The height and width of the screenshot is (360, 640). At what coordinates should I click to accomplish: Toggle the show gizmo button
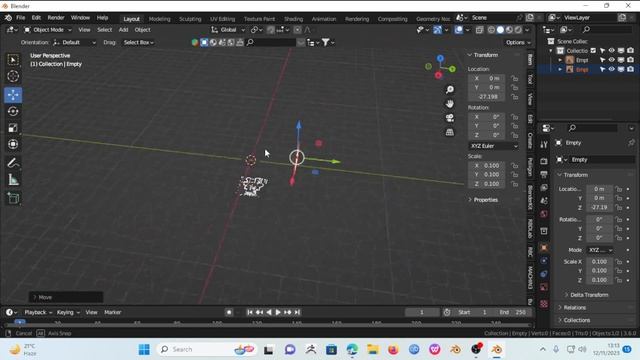pyautogui.click(x=437, y=30)
